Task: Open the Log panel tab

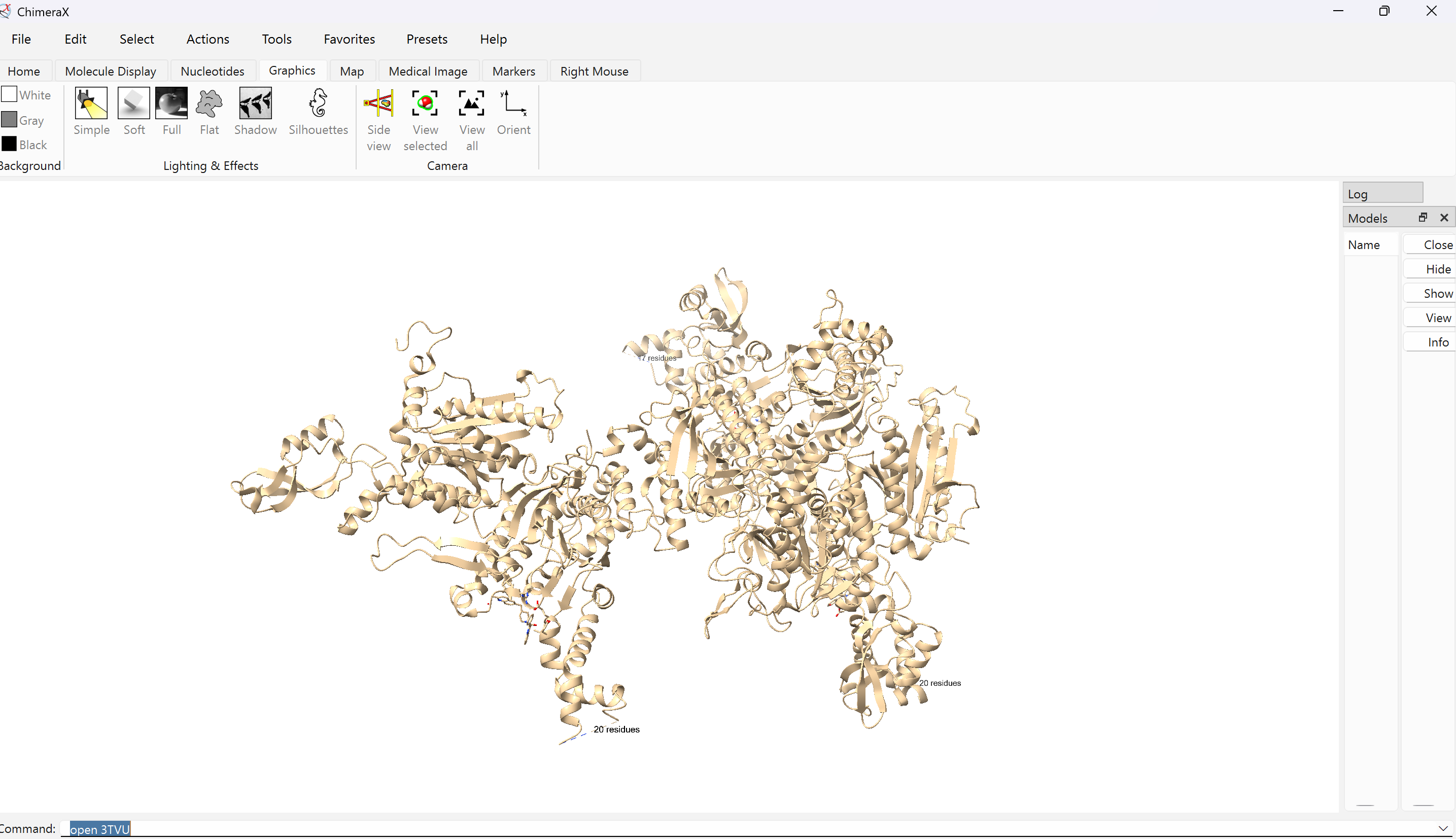Action: (x=1381, y=194)
